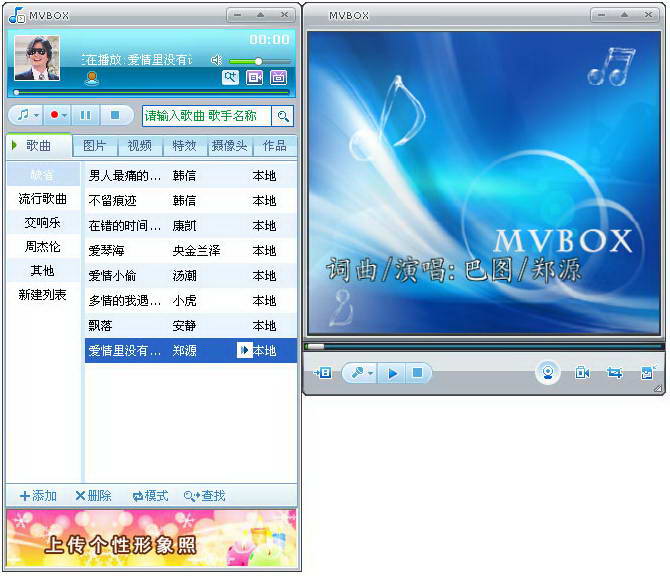Screen dimensions: 670x576
Task: Select the highlighted default list category
Action: coord(43,174)
